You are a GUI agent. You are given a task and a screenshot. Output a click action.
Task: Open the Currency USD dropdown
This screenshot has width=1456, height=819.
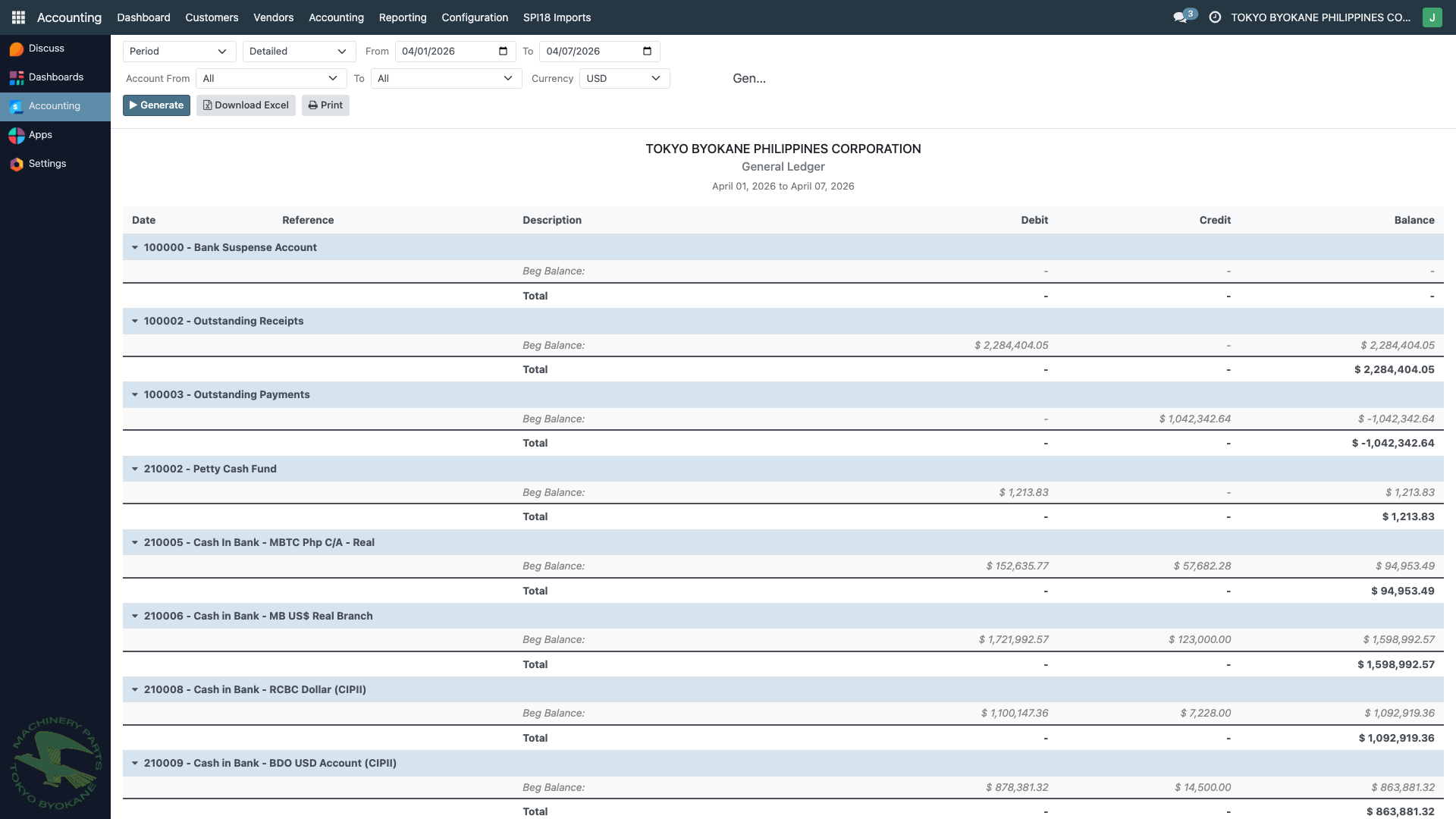623,78
